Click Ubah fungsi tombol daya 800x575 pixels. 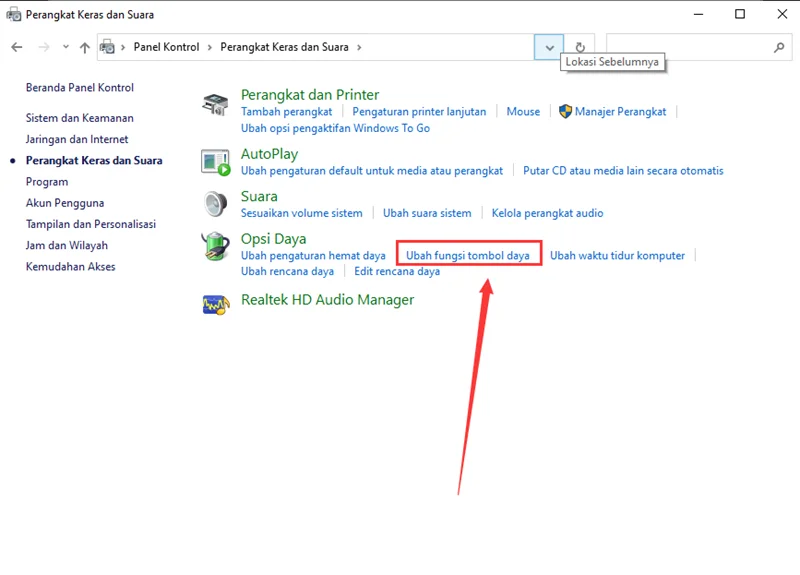pos(467,256)
